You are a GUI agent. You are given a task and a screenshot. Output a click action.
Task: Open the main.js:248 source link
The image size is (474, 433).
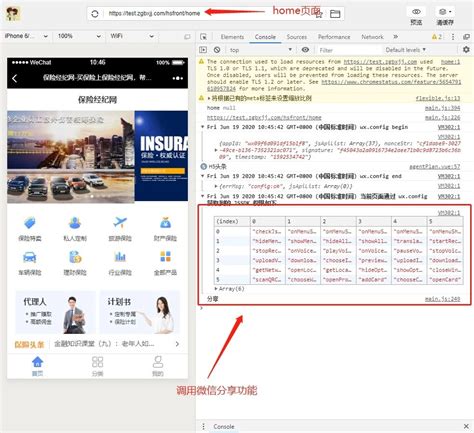pos(442,299)
